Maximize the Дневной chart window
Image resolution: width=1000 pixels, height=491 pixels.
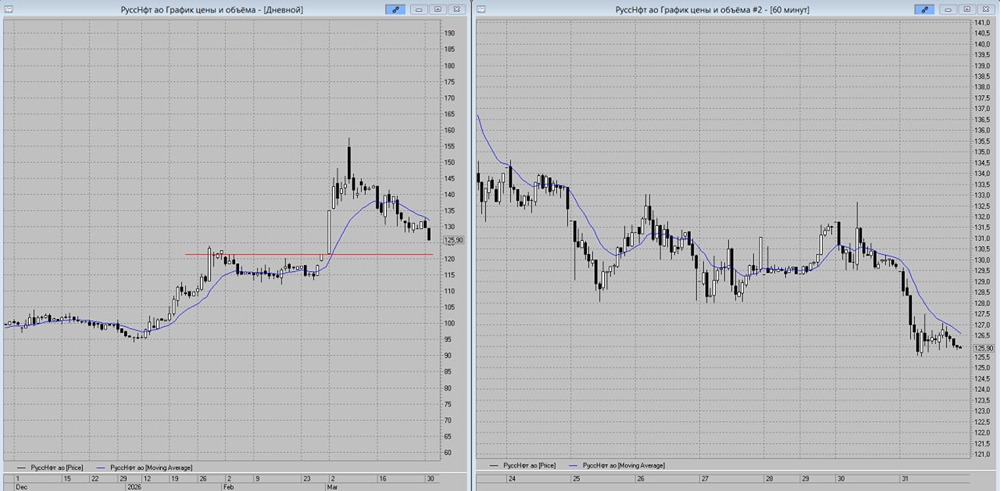(438, 10)
